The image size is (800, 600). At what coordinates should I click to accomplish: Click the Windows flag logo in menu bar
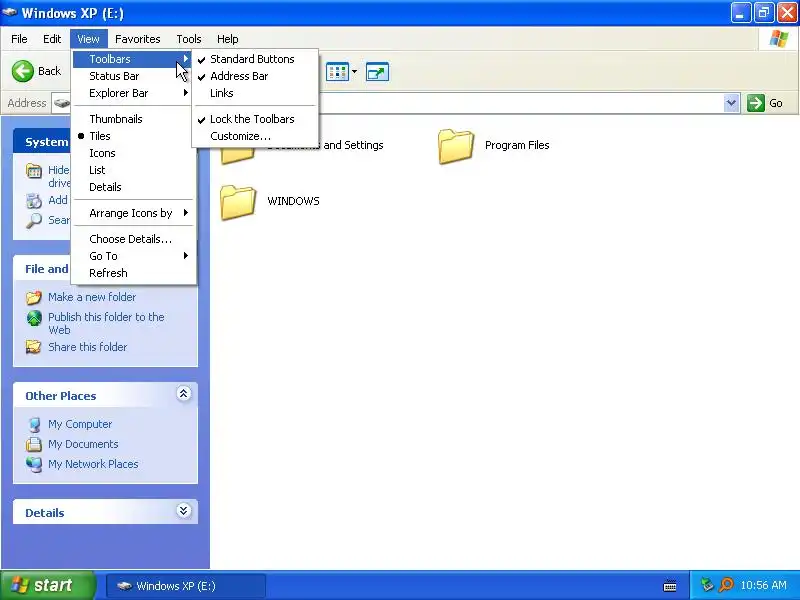pyautogui.click(x=779, y=39)
